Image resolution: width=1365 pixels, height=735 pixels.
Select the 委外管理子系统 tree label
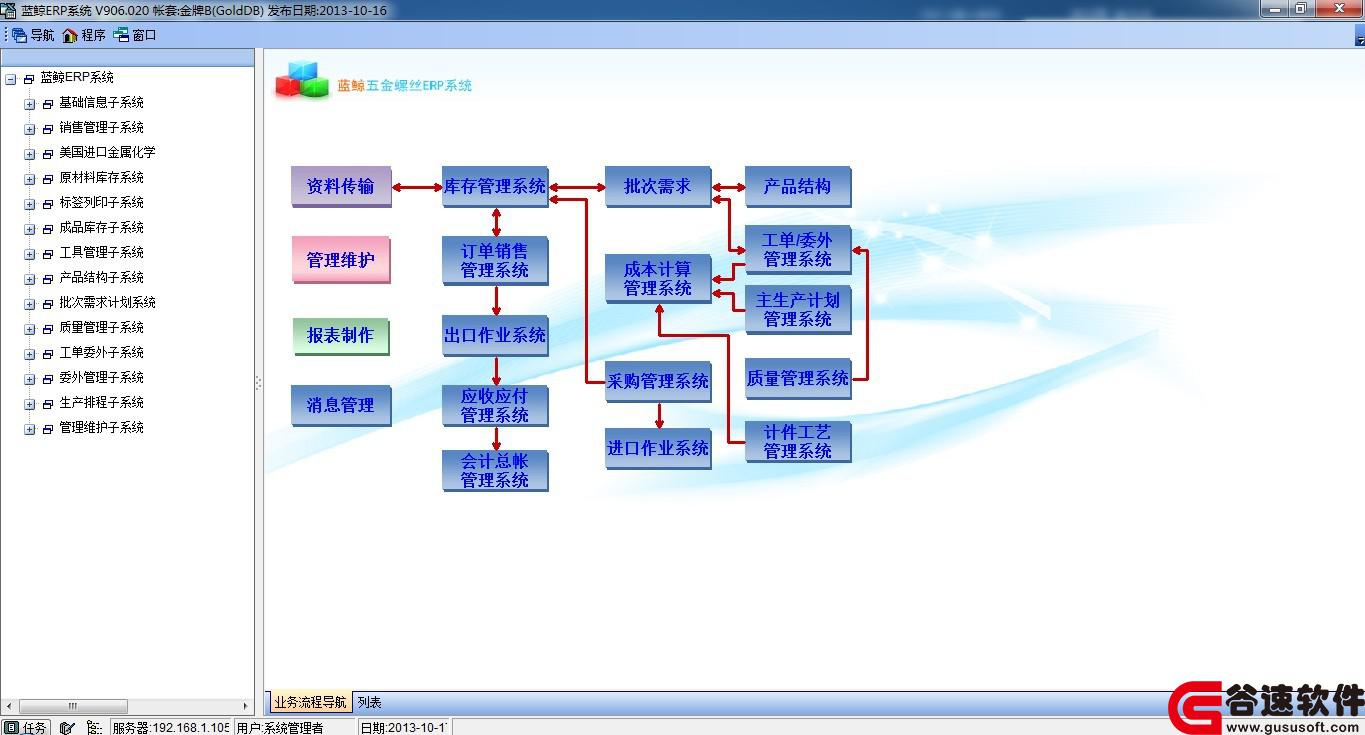[x=101, y=378]
